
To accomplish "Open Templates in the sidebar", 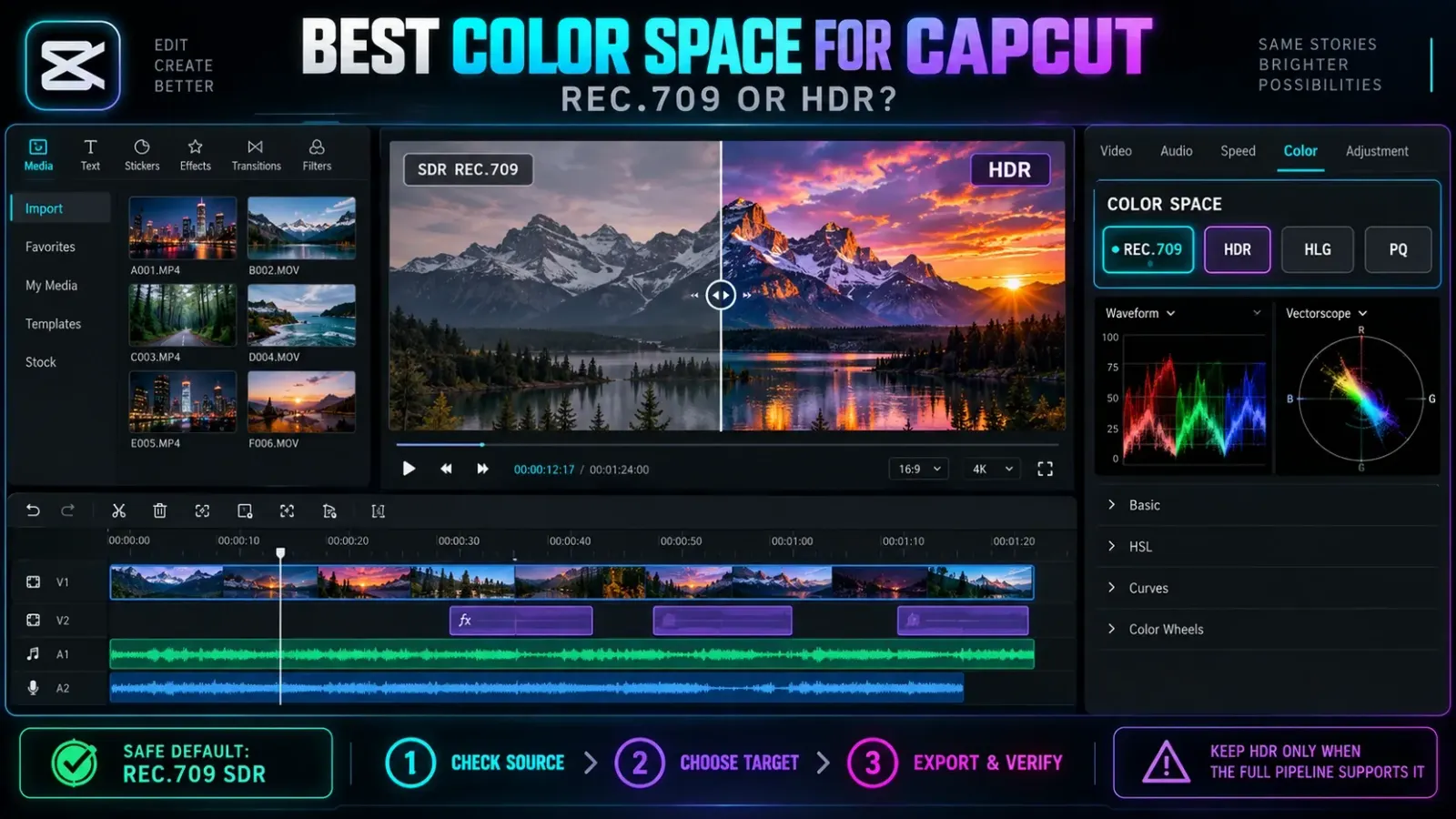I will [53, 324].
